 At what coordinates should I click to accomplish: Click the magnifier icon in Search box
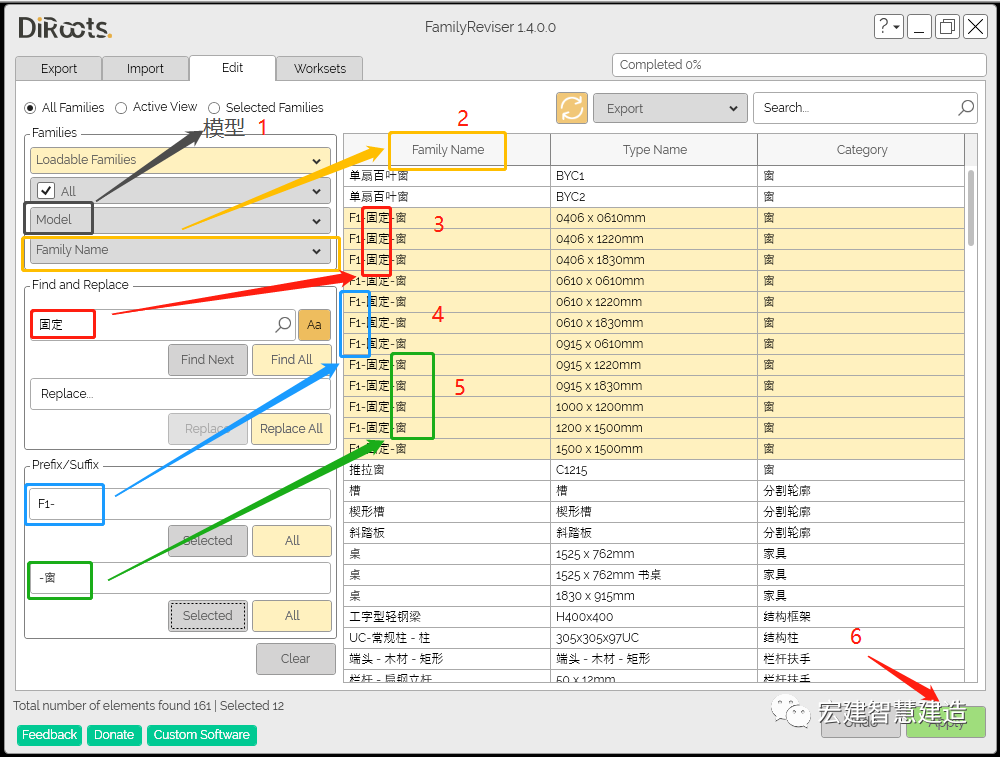tap(965, 108)
